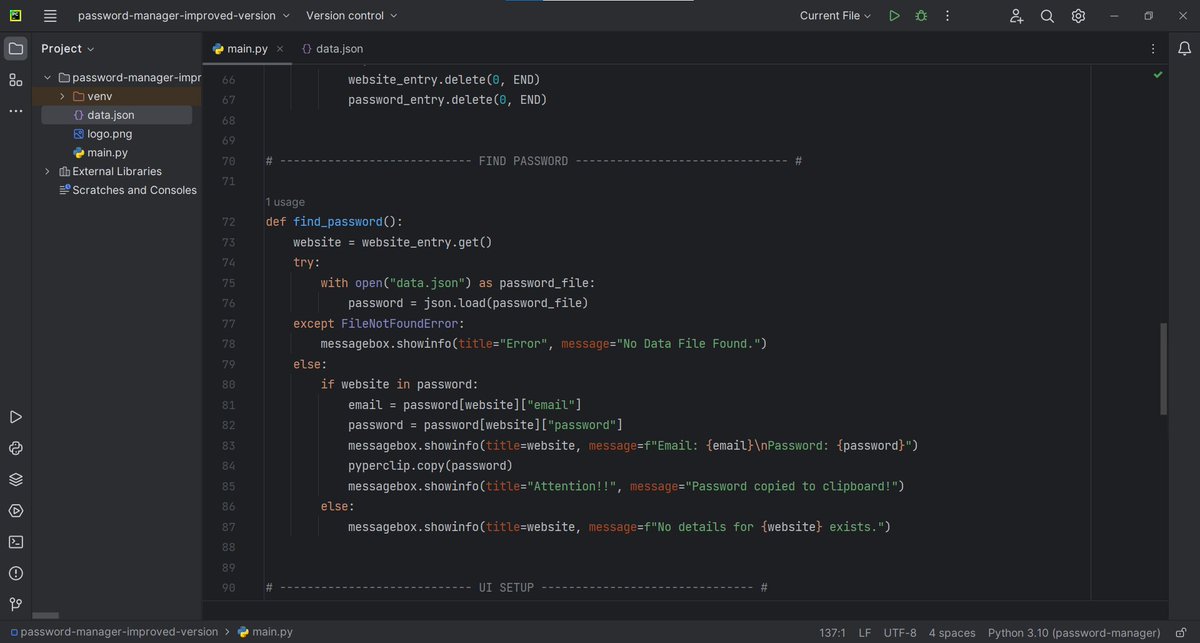Screen dimensions: 1200x643
Task: Run the current file with green play button
Action: (x=894, y=16)
